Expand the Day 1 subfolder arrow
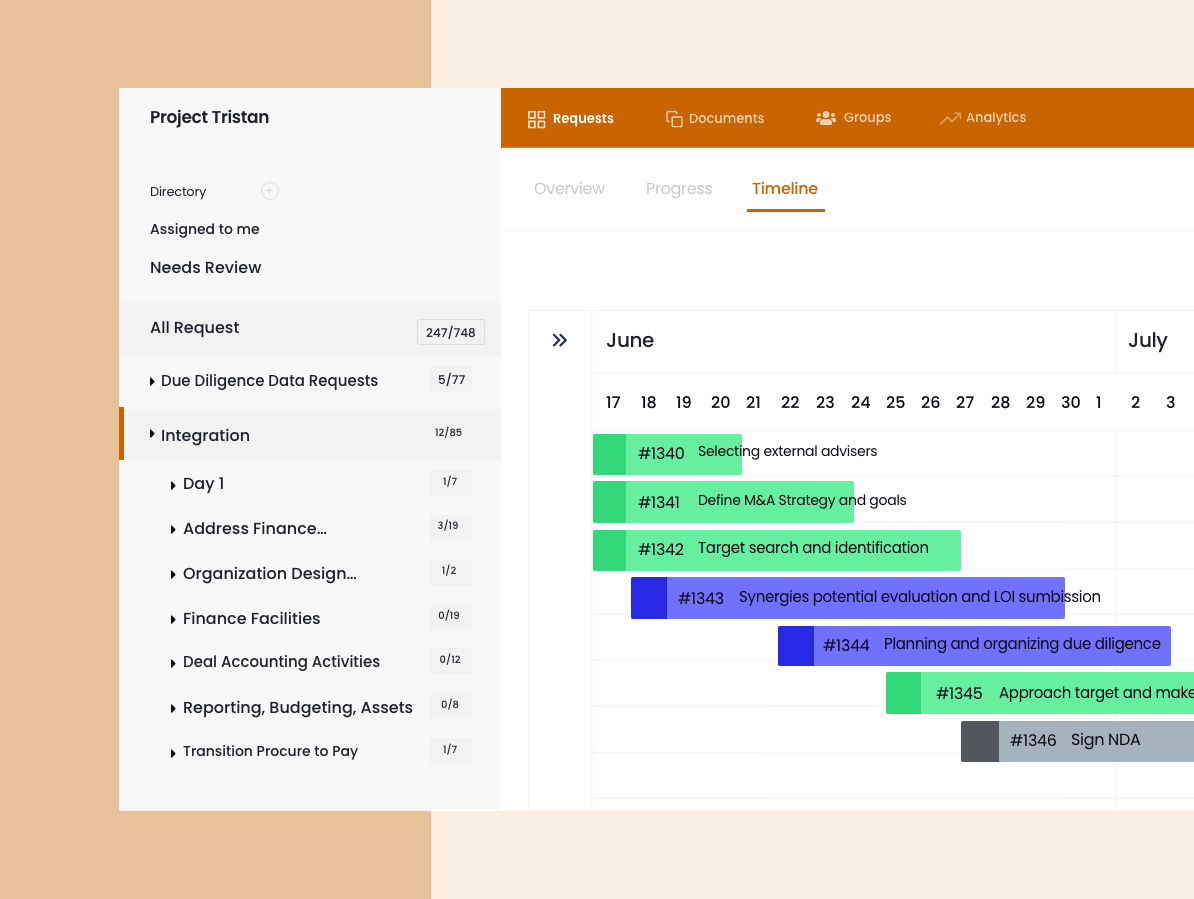 [x=173, y=485]
